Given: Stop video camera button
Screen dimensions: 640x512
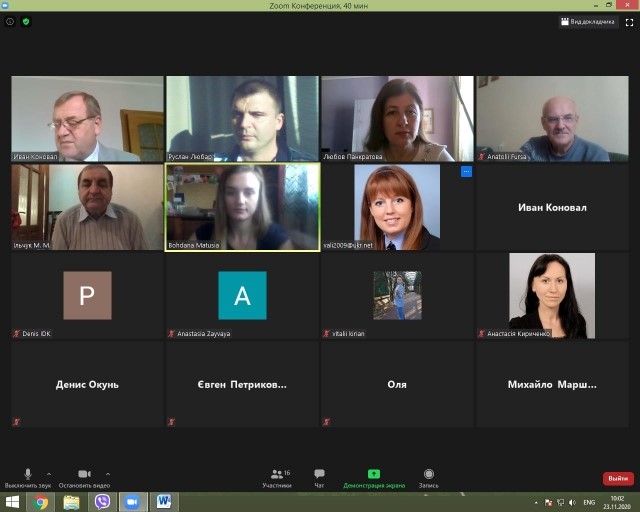Looking at the screenshot, I should [84, 478].
